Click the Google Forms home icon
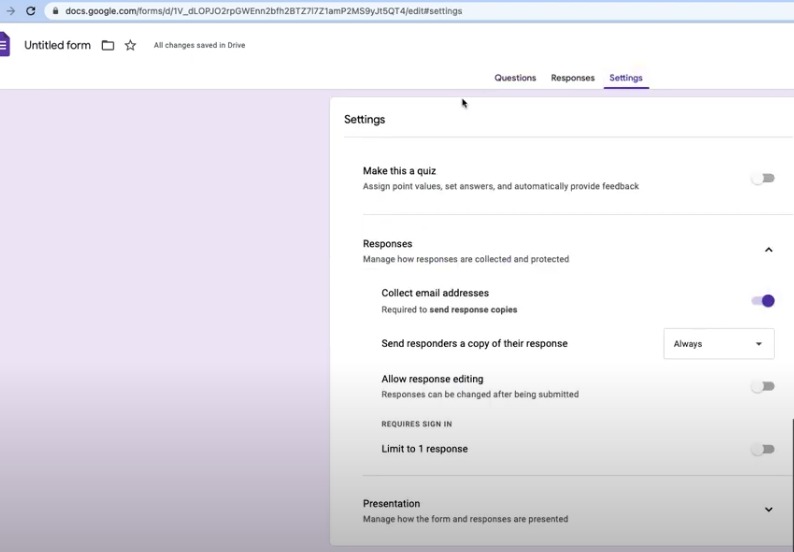 click(4, 45)
